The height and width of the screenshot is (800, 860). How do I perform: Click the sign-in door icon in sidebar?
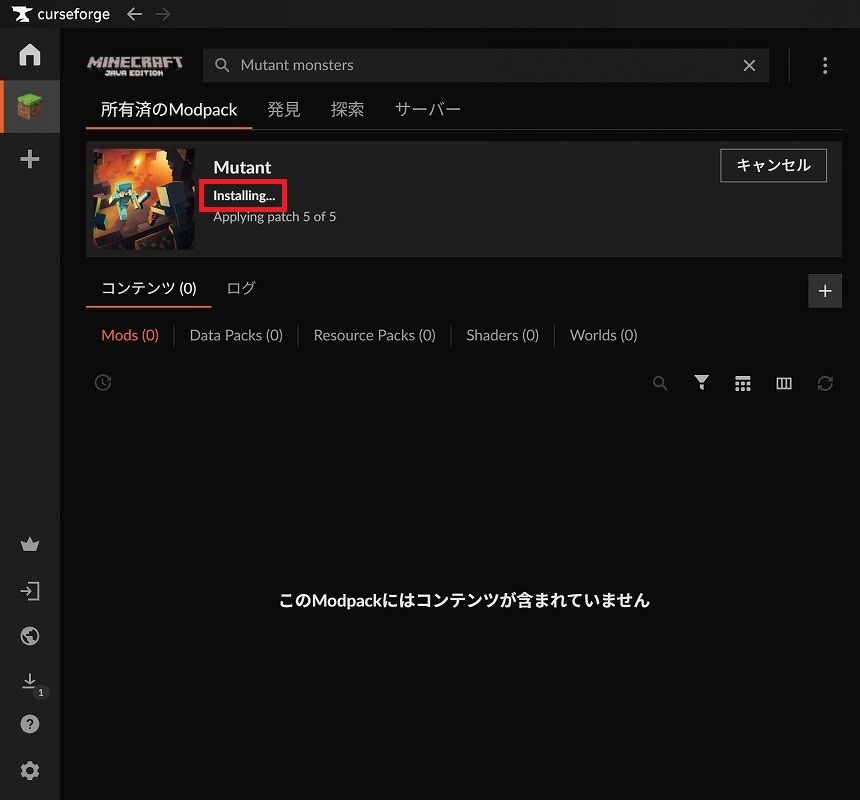click(x=30, y=591)
